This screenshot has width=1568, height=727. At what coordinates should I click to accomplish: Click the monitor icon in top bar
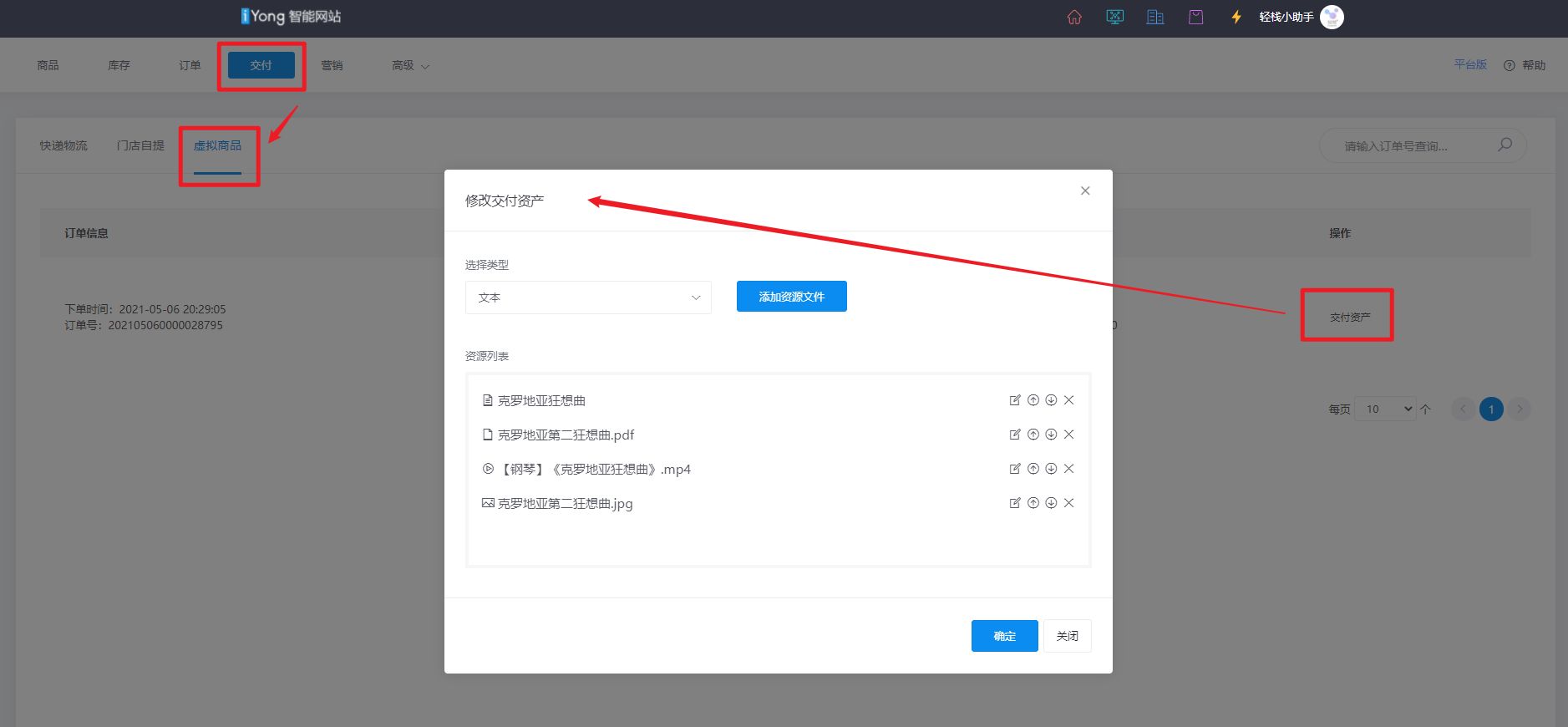coord(1114,17)
